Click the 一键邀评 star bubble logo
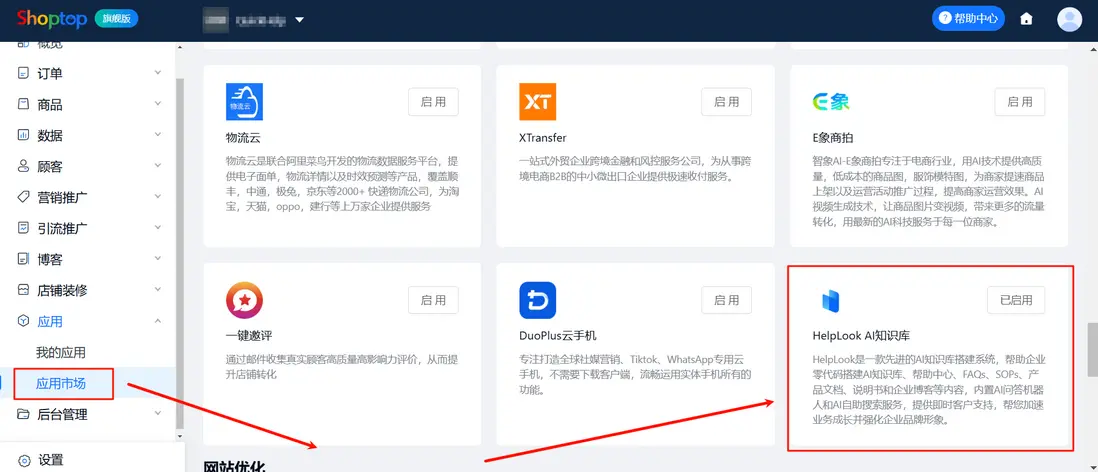The image size is (1098, 472). click(x=244, y=300)
